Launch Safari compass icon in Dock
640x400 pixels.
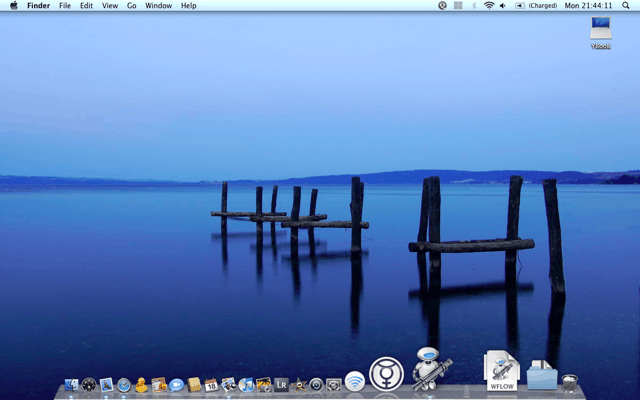coord(124,384)
